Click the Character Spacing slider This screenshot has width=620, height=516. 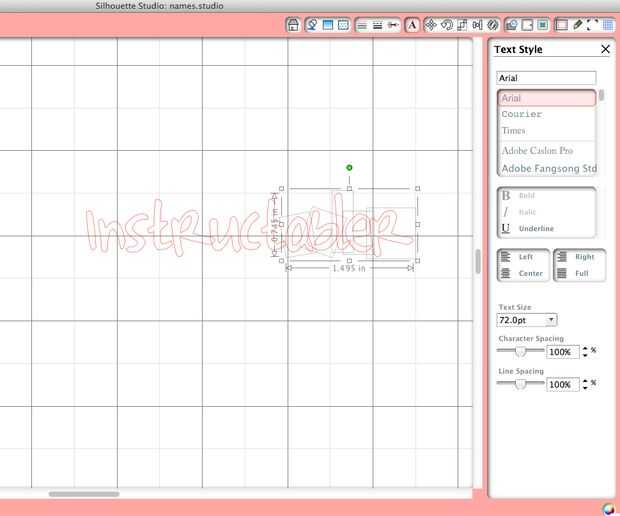click(520, 351)
